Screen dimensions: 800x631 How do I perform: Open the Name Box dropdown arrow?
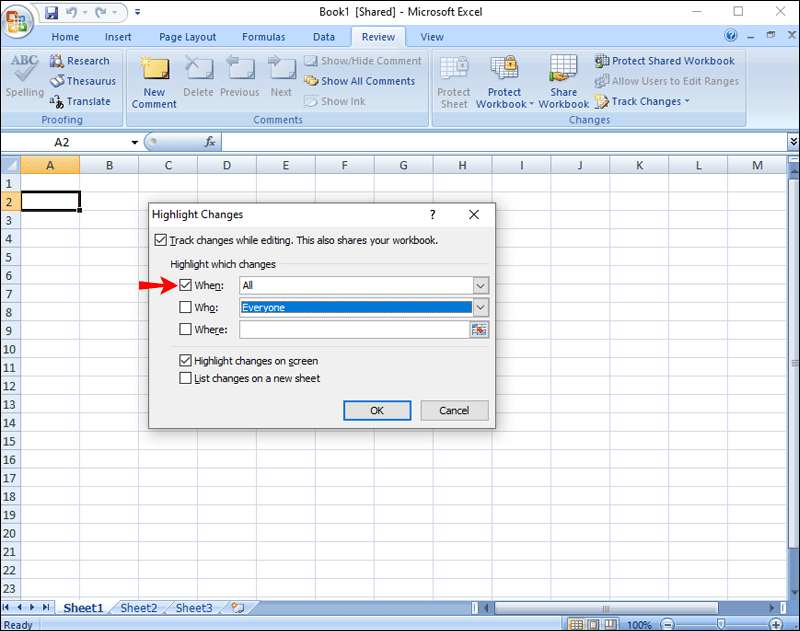pyautogui.click(x=135, y=142)
